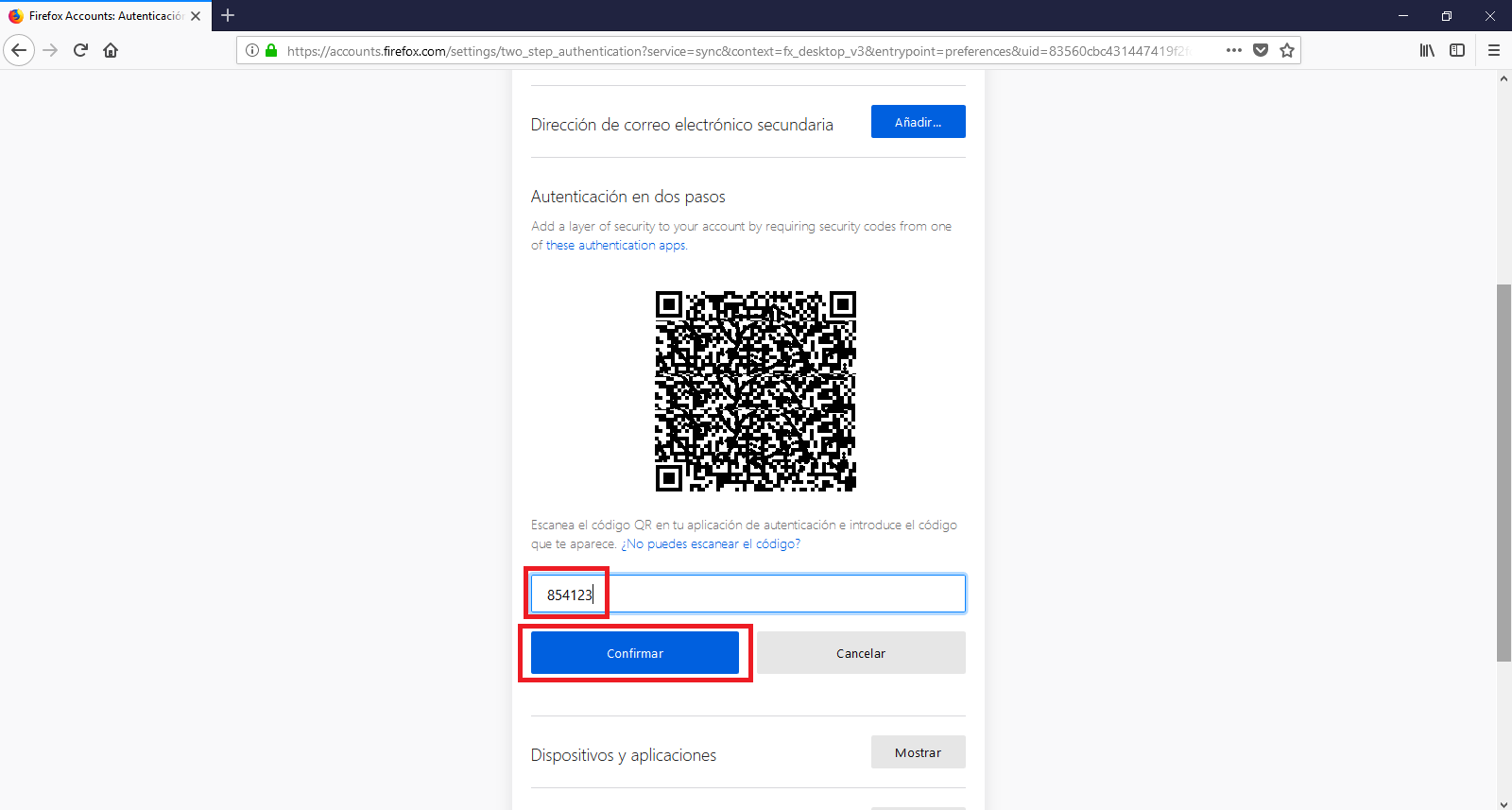Click the page vertical scrollbar thumb

1503,473
